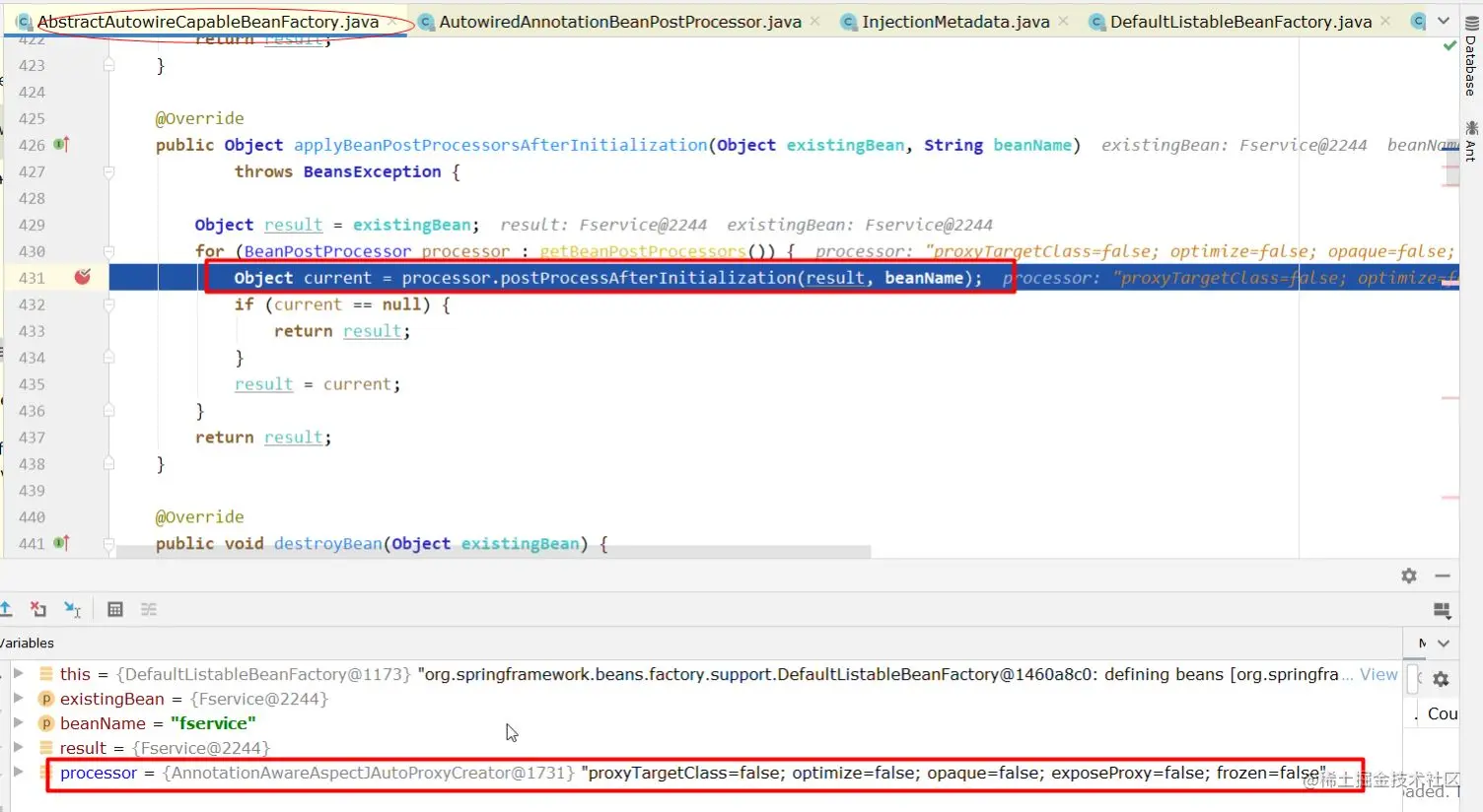This screenshot has width=1483, height=812.
Task: Click postProcessAfterInitialization call on line 431
Action: 649,278
